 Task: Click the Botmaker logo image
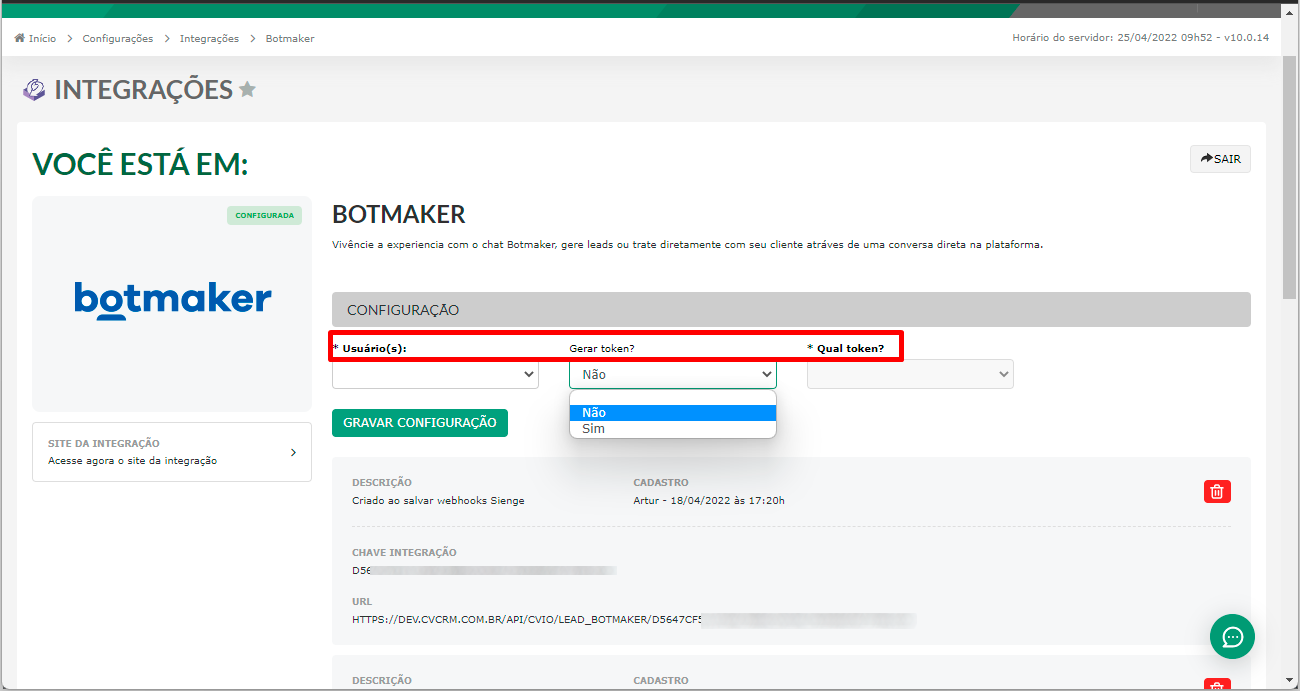coord(172,299)
